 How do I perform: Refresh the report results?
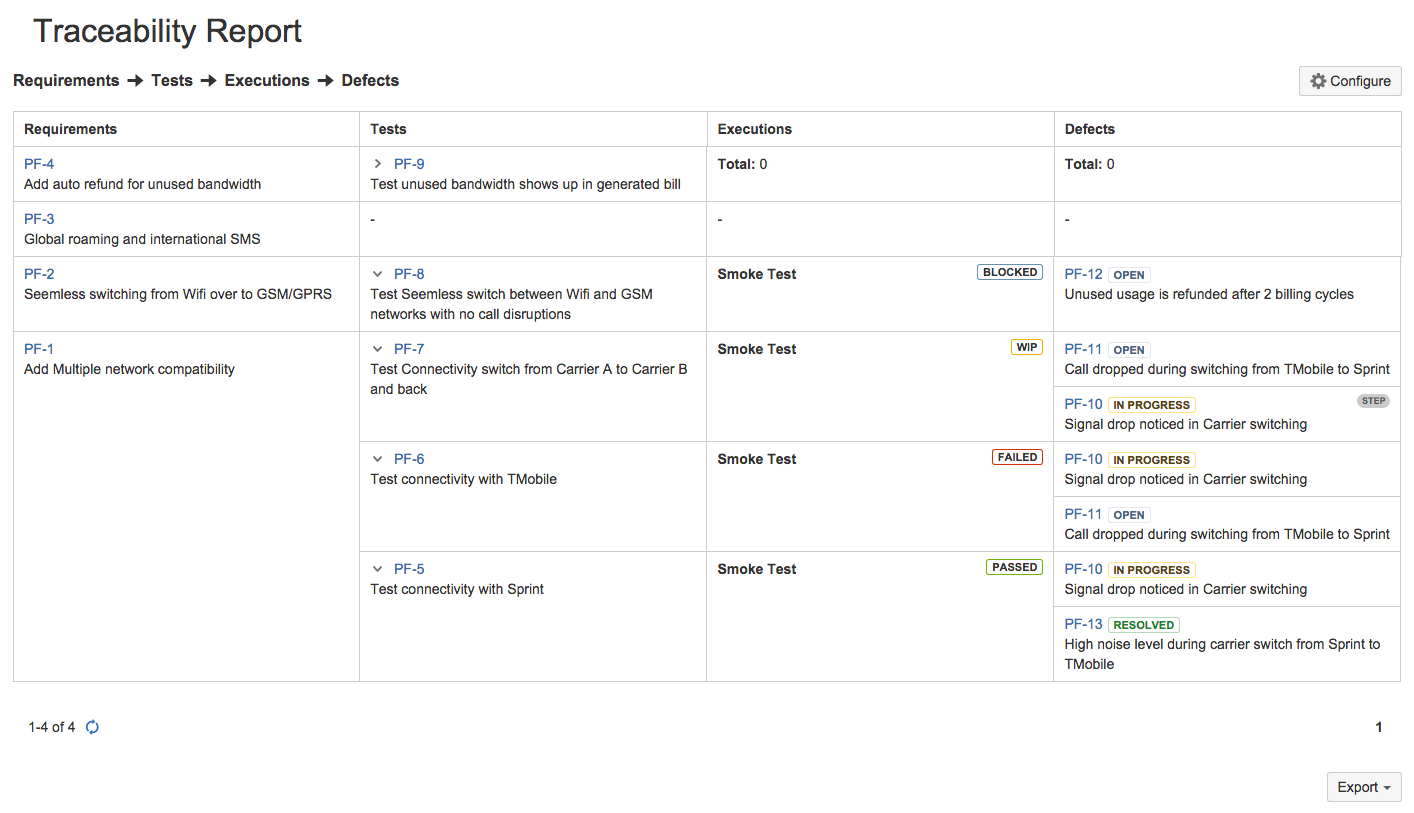[92, 727]
